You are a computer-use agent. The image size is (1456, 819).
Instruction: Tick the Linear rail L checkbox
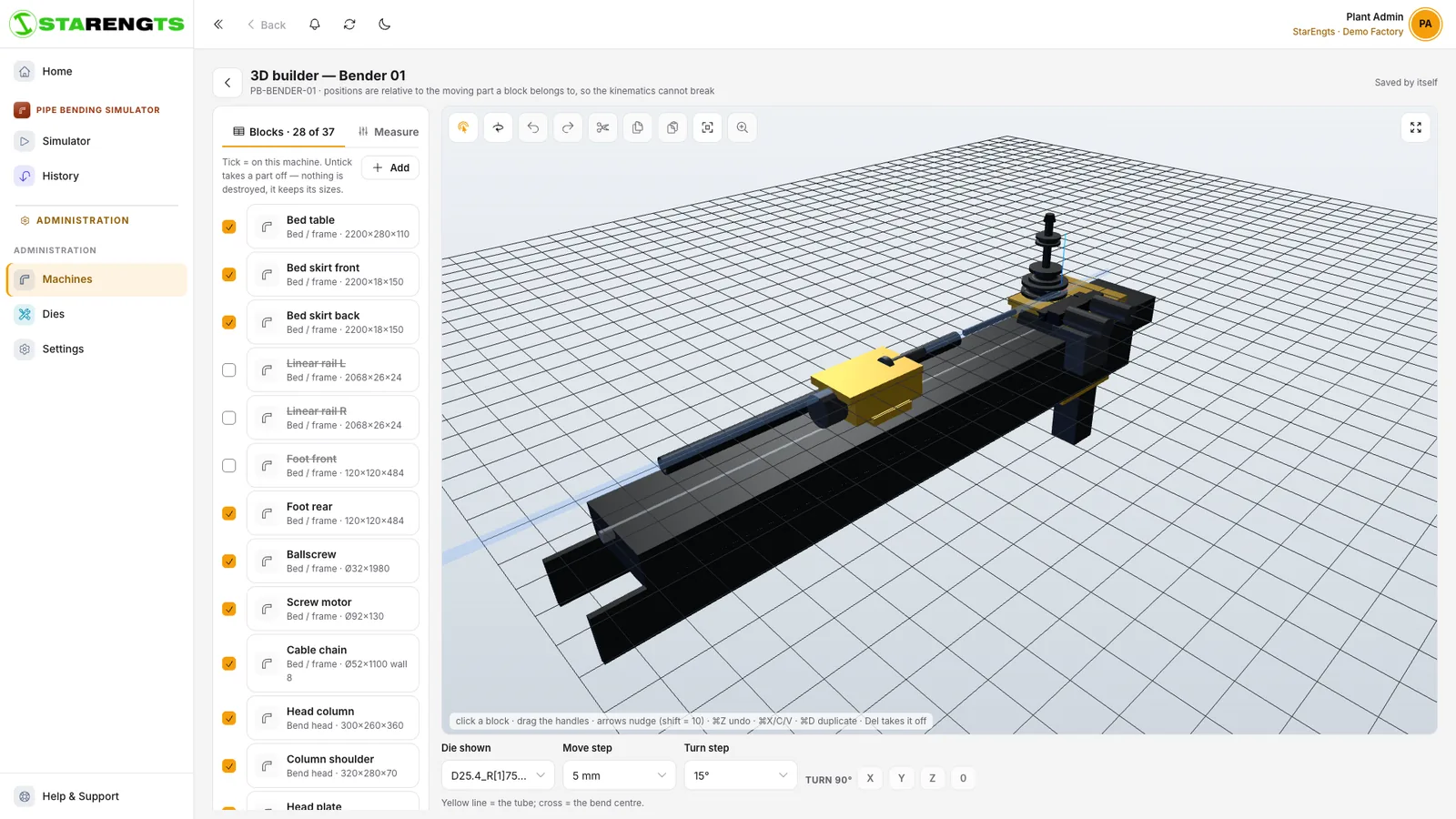click(229, 370)
